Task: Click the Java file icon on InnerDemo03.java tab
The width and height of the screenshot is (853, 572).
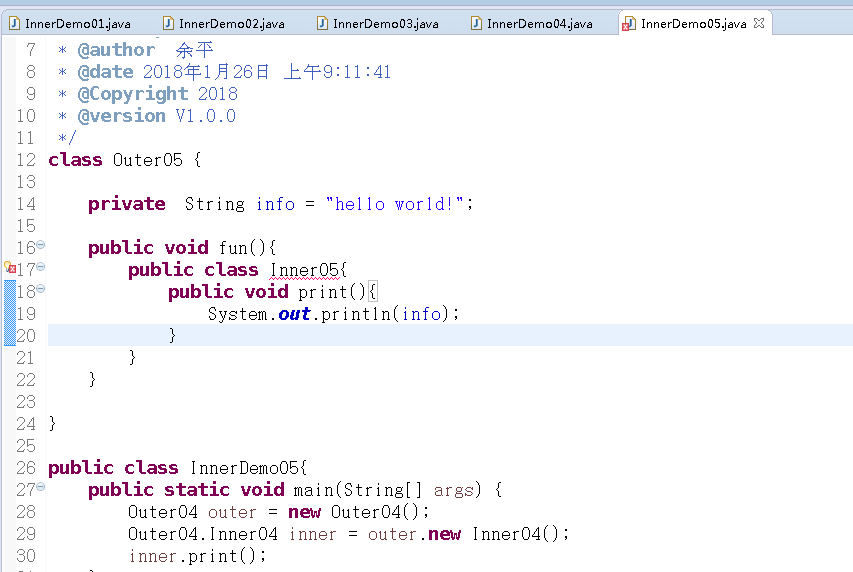Action: point(323,23)
